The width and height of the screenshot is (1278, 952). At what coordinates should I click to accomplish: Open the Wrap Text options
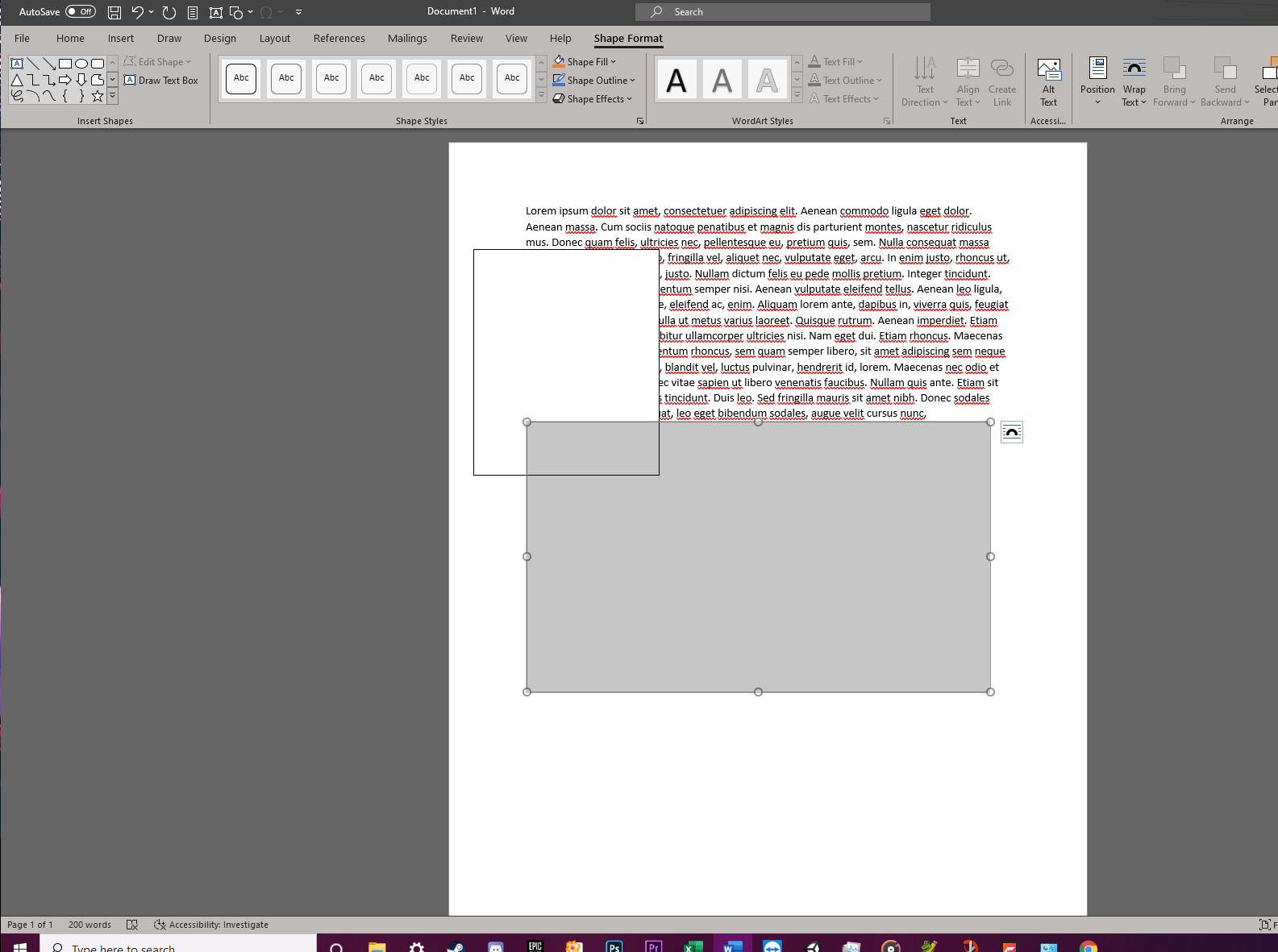click(1134, 81)
